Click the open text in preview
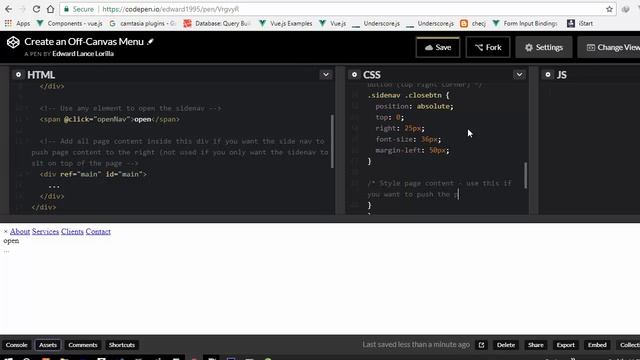The image size is (640, 360). [x=11, y=241]
